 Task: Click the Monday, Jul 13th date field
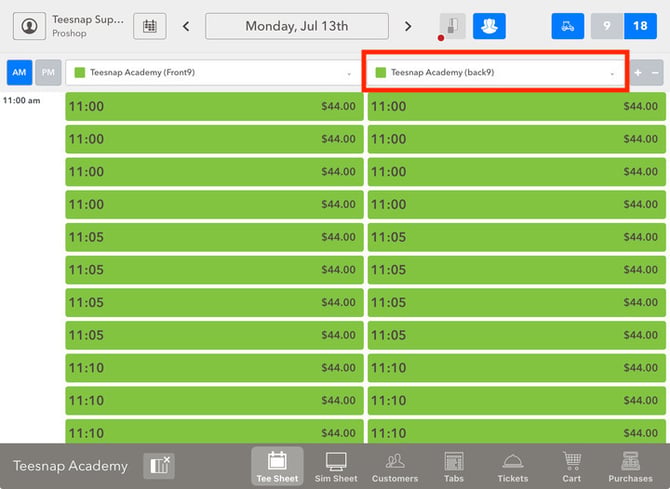(x=297, y=26)
